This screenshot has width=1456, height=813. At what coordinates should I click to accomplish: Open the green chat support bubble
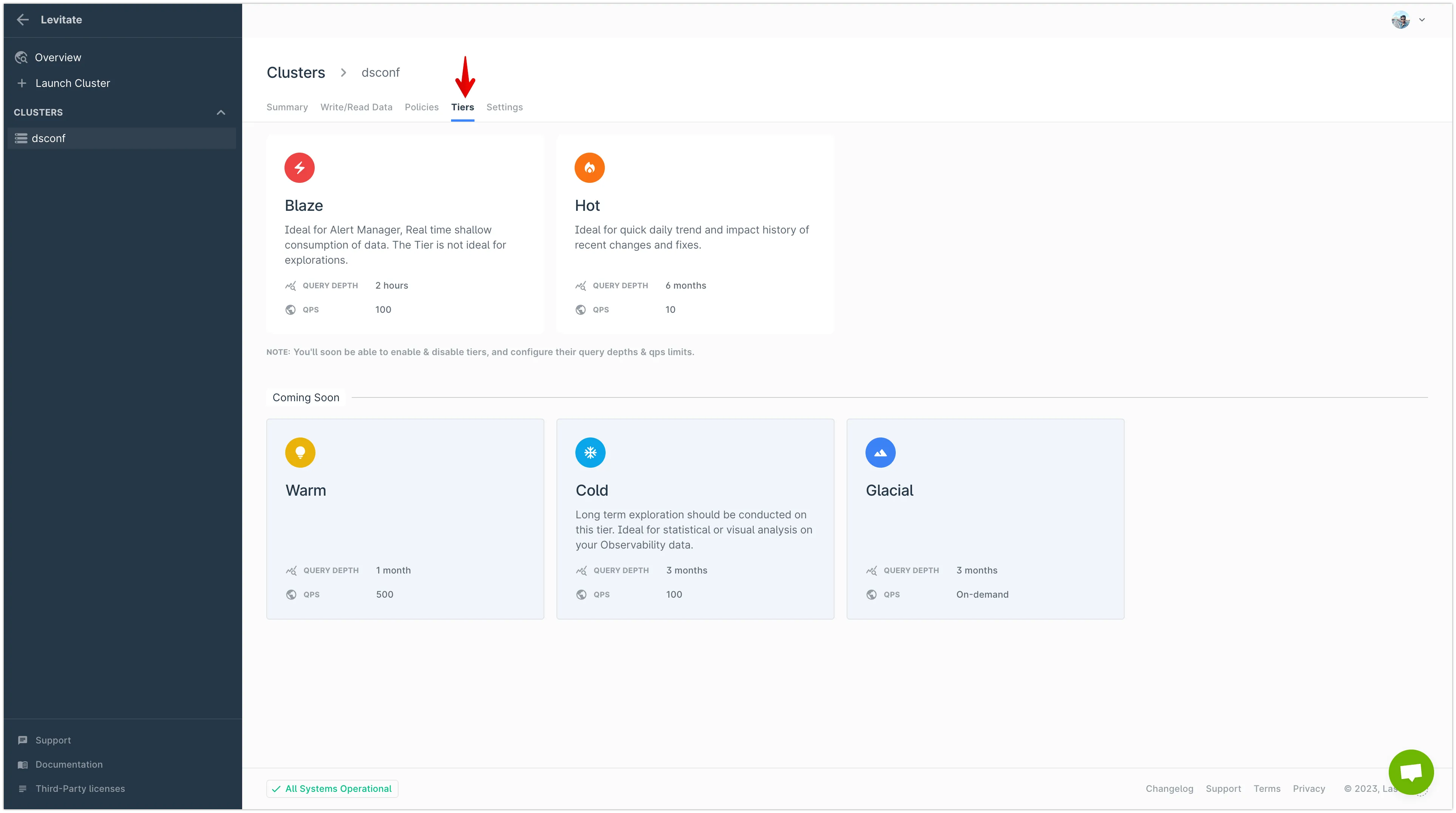1411,772
